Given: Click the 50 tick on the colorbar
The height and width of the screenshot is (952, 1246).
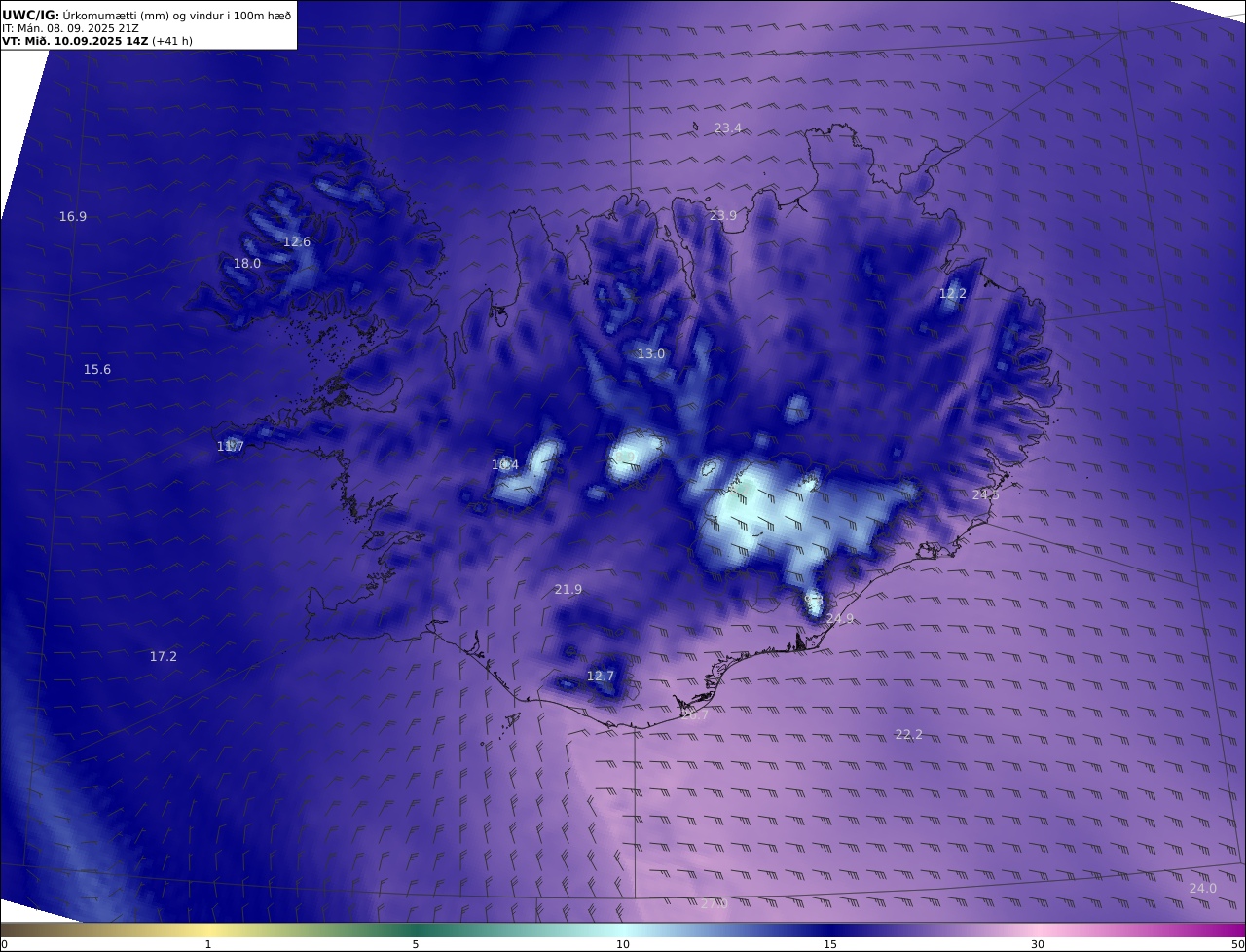Looking at the screenshot, I should (x=1238, y=944).
